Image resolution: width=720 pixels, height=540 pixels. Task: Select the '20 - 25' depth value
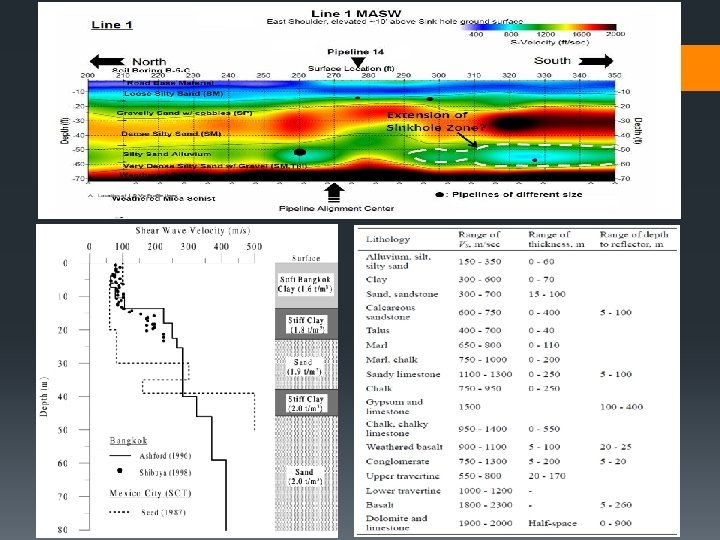[616, 447]
